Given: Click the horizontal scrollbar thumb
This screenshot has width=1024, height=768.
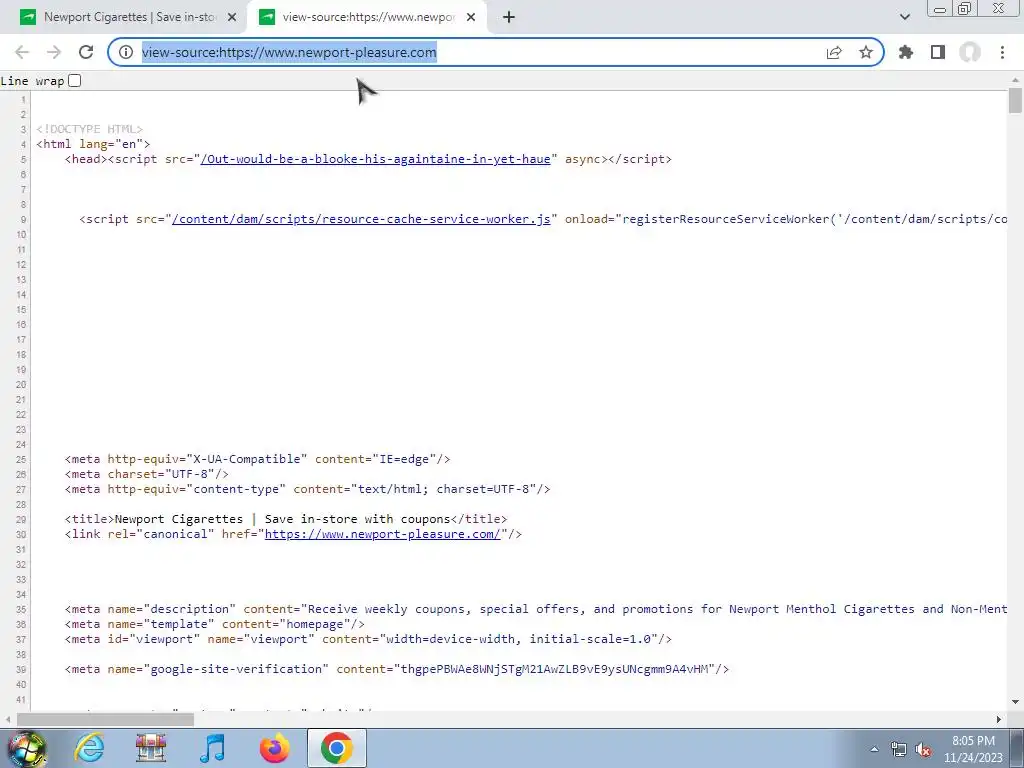Looking at the screenshot, I should [x=105, y=720].
